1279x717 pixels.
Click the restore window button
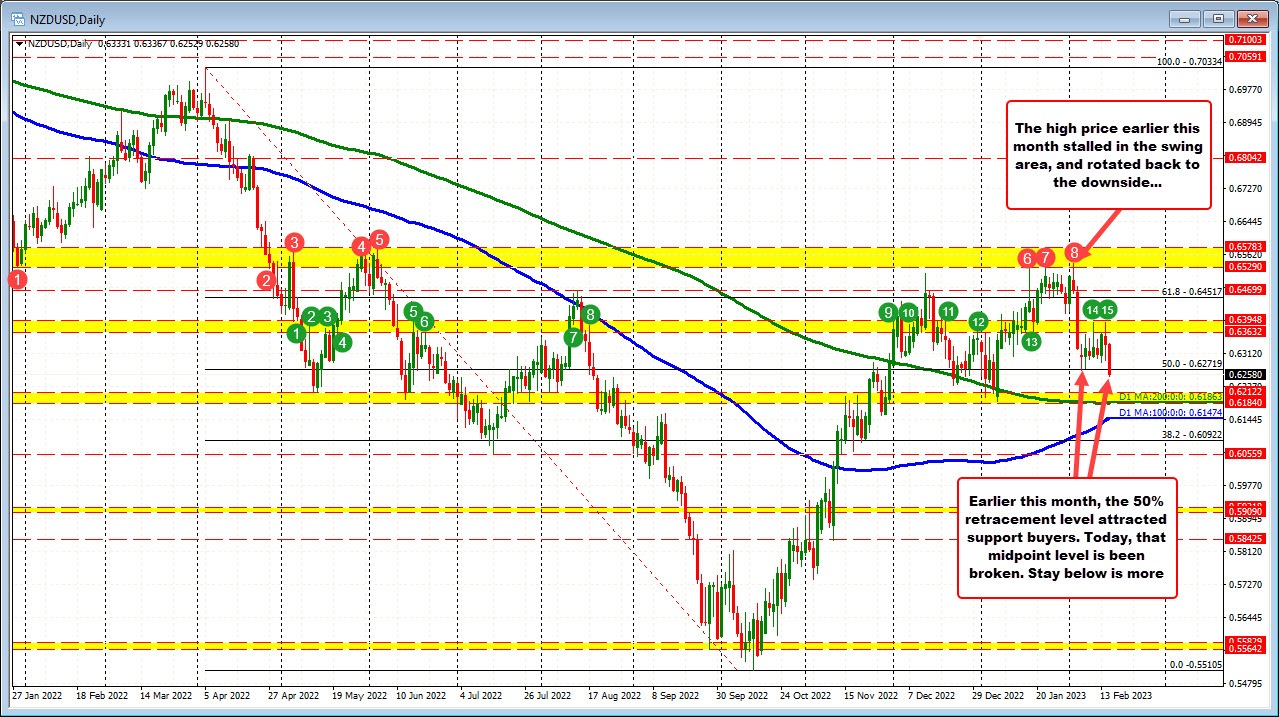coord(1217,18)
